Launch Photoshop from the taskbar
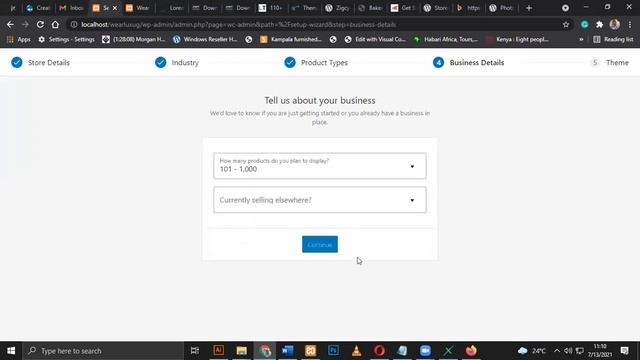This screenshot has width=640, height=360. click(x=333, y=351)
